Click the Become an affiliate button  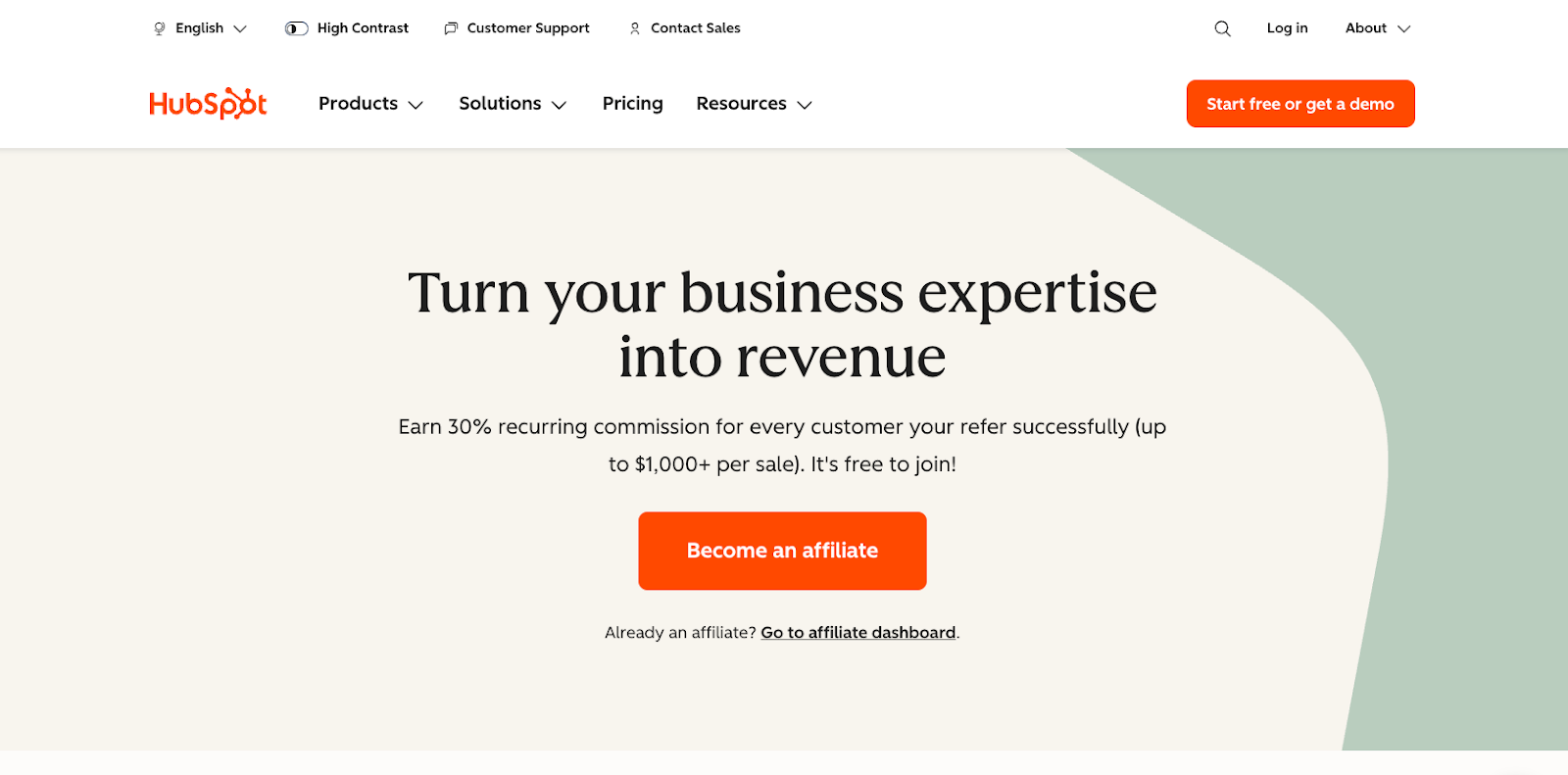coord(782,551)
